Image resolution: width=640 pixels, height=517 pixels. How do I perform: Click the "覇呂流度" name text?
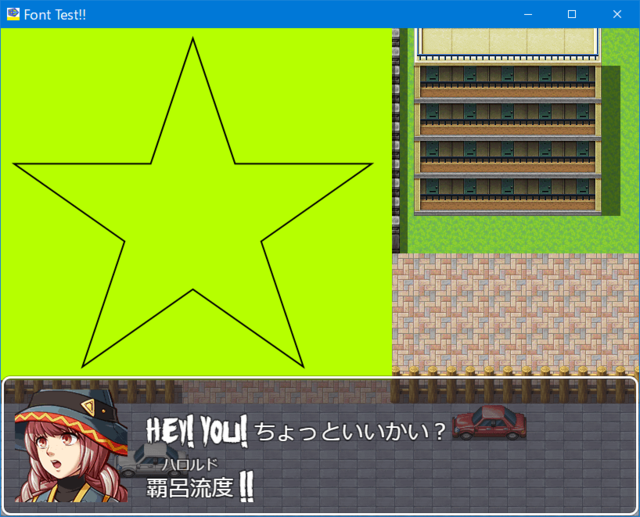click(x=190, y=488)
